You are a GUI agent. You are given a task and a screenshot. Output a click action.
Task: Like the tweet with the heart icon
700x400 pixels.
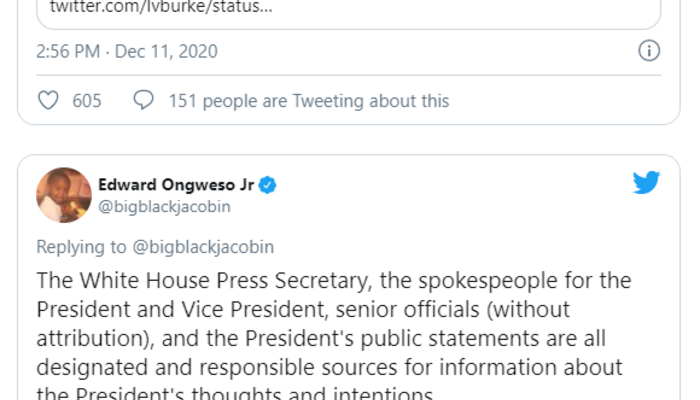48,101
